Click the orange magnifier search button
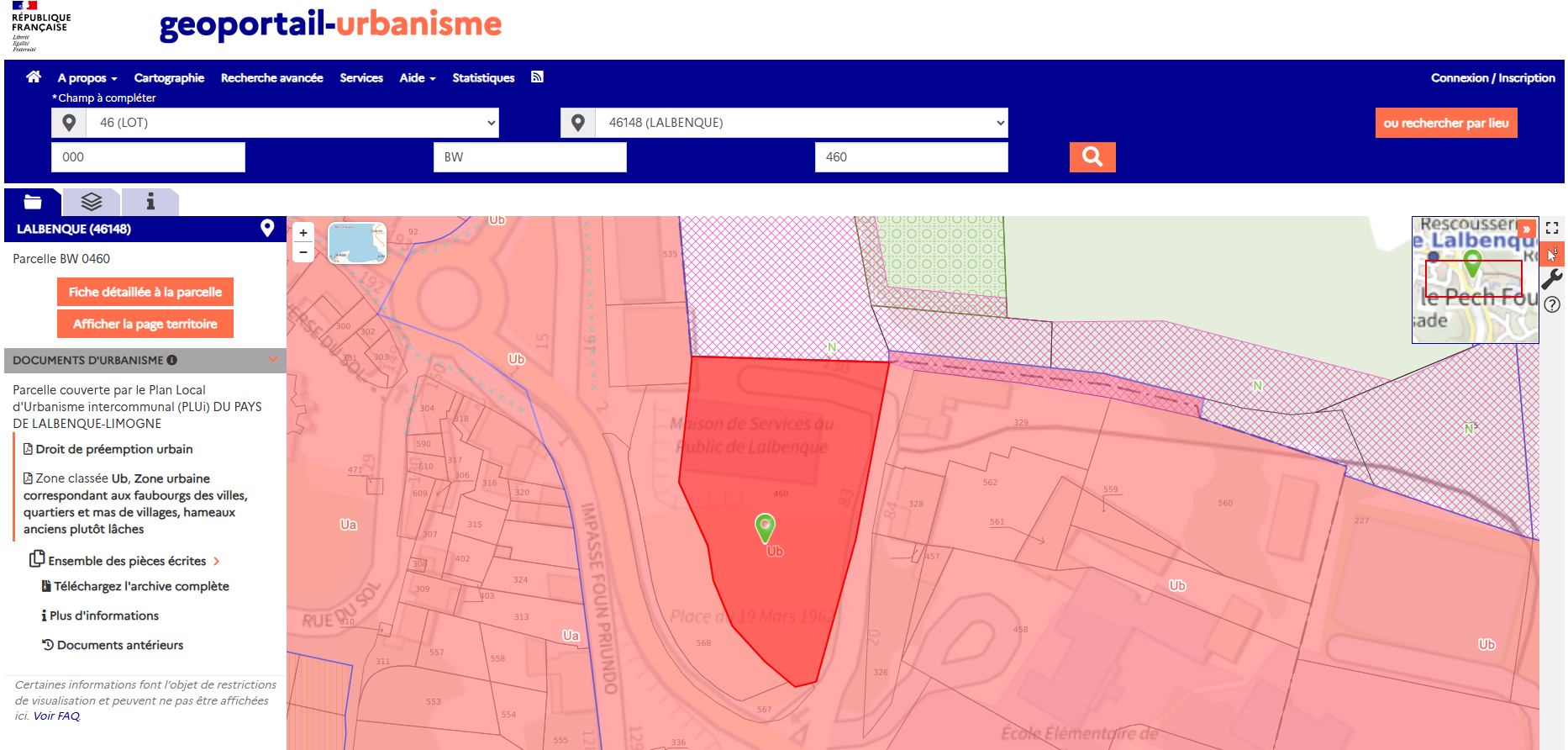 tap(1092, 157)
